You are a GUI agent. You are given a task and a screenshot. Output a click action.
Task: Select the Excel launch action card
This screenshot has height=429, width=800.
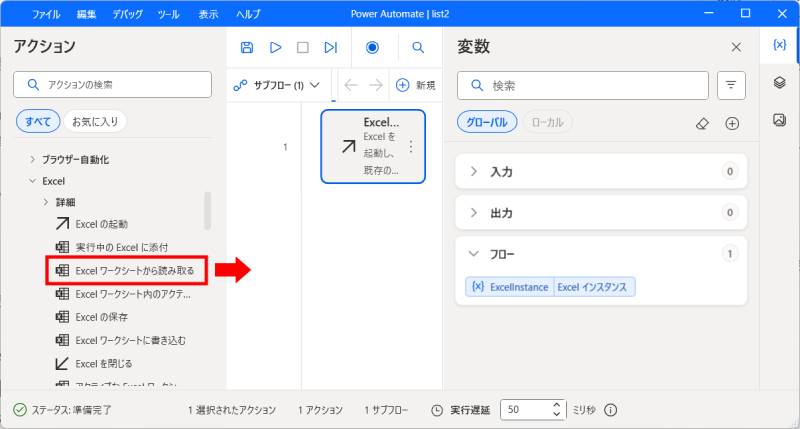coord(373,146)
